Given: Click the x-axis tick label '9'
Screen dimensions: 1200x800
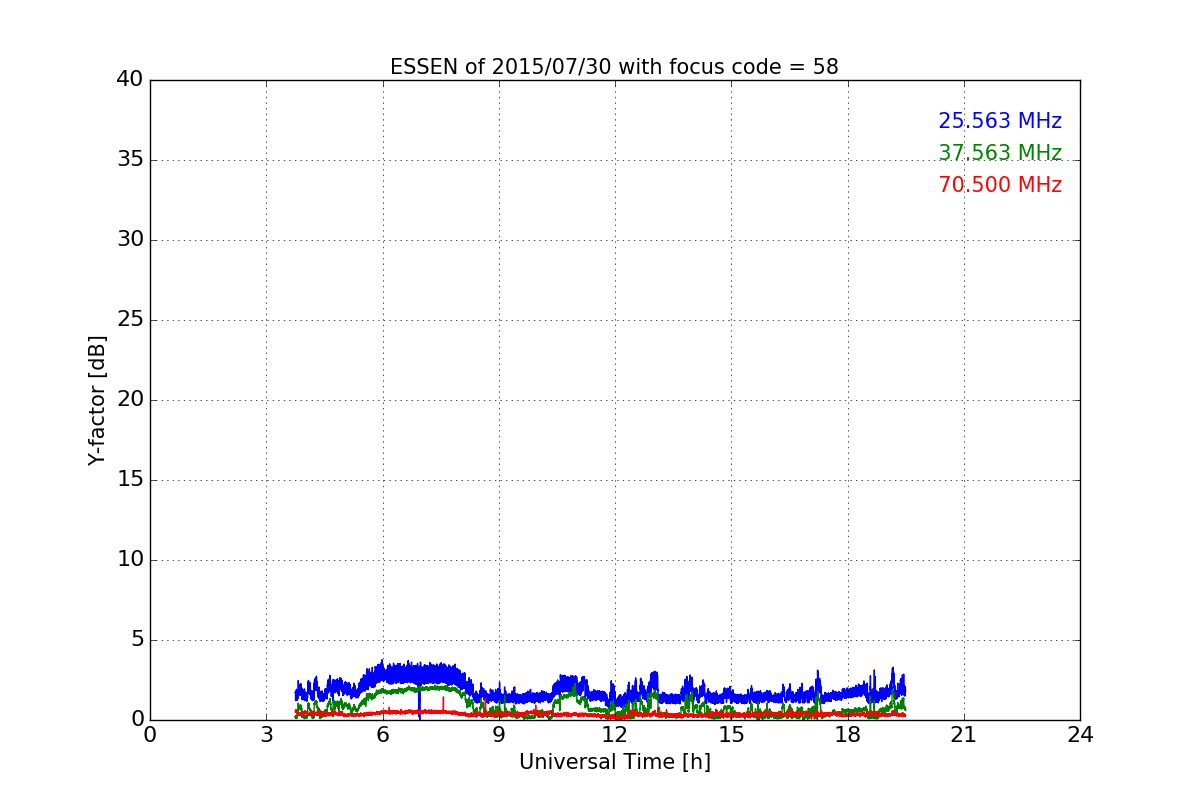Looking at the screenshot, I should (499, 735).
